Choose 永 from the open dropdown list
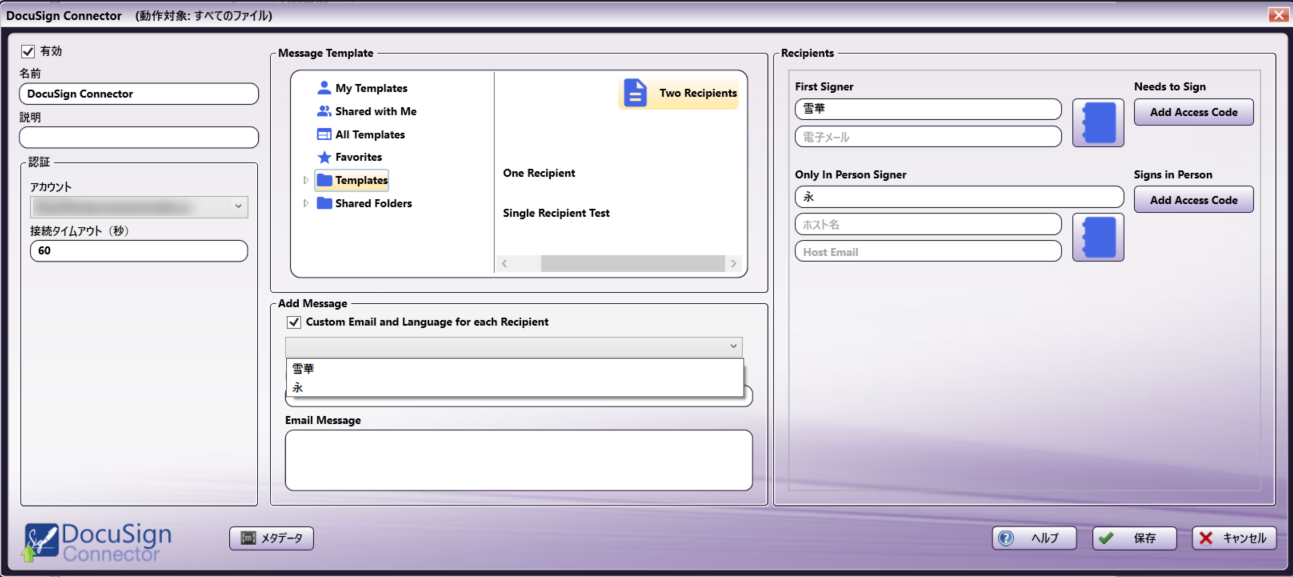The width and height of the screenshot is (1293, 577). tap(514, 387)
